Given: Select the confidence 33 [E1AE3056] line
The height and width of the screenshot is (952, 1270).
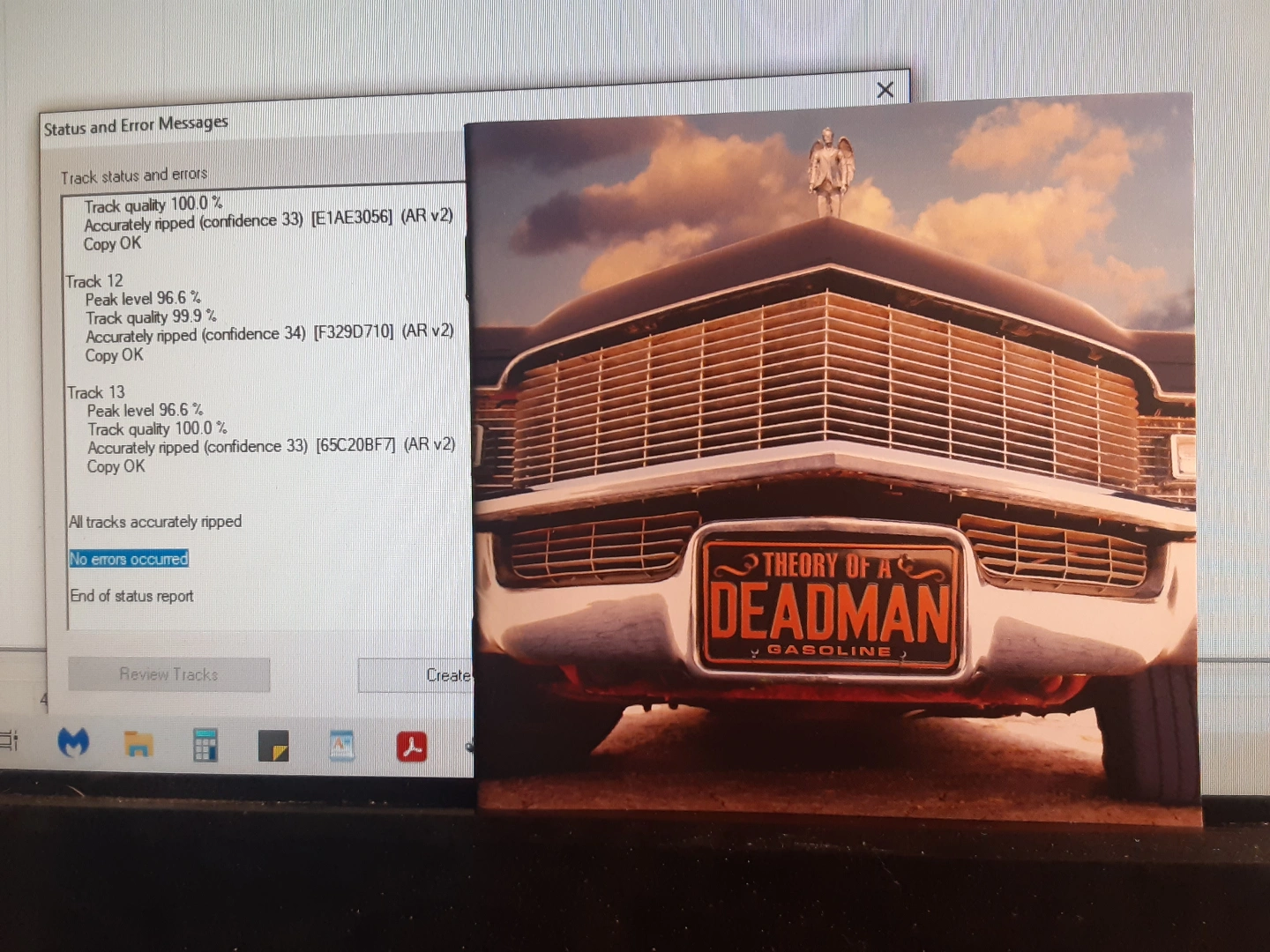Looking at the screenshot, I should (268, 220).
